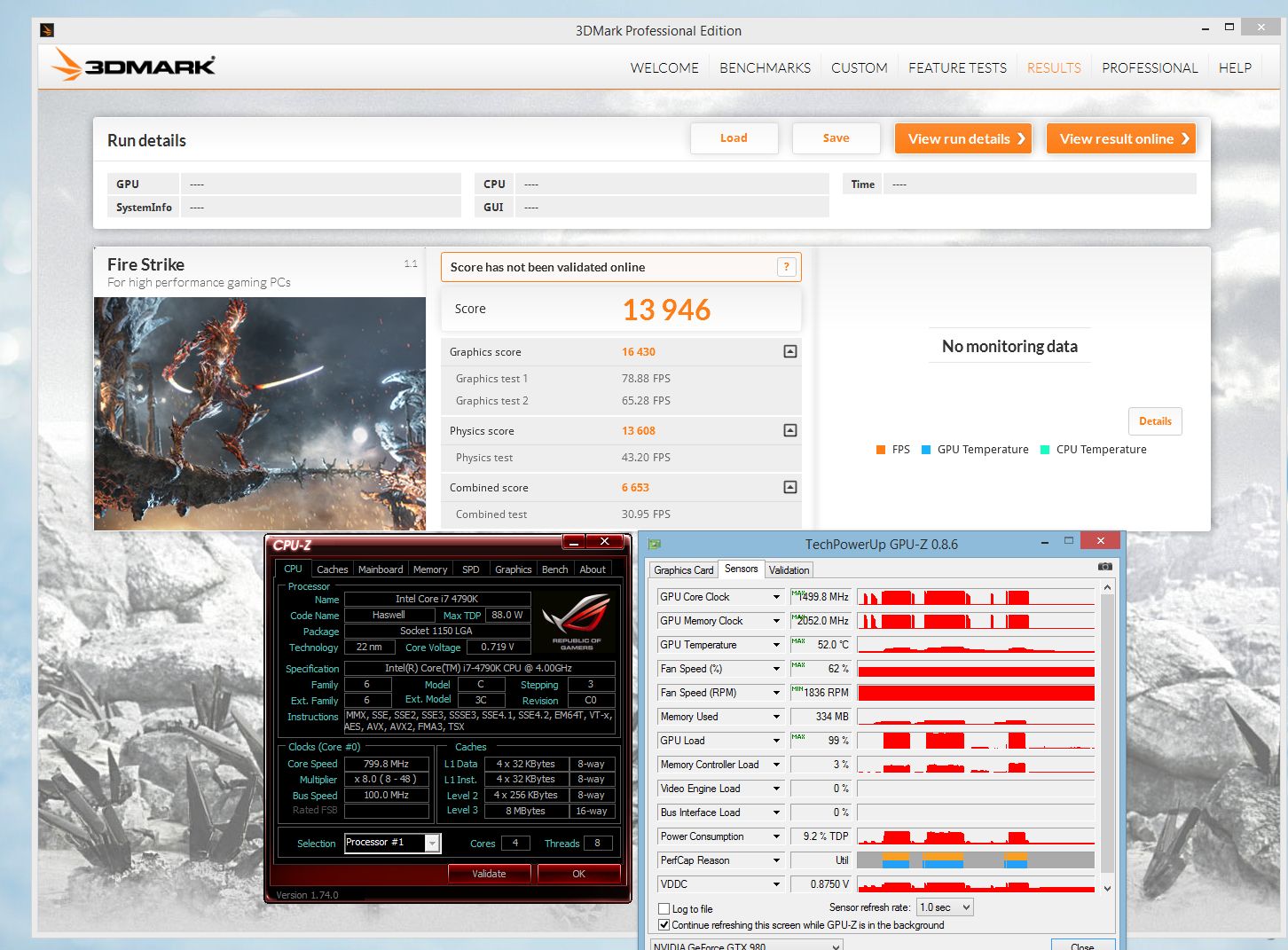1288x950 pixels.
Task: Click the Details button under monitoring data
Action: [x=1155, y=421]
